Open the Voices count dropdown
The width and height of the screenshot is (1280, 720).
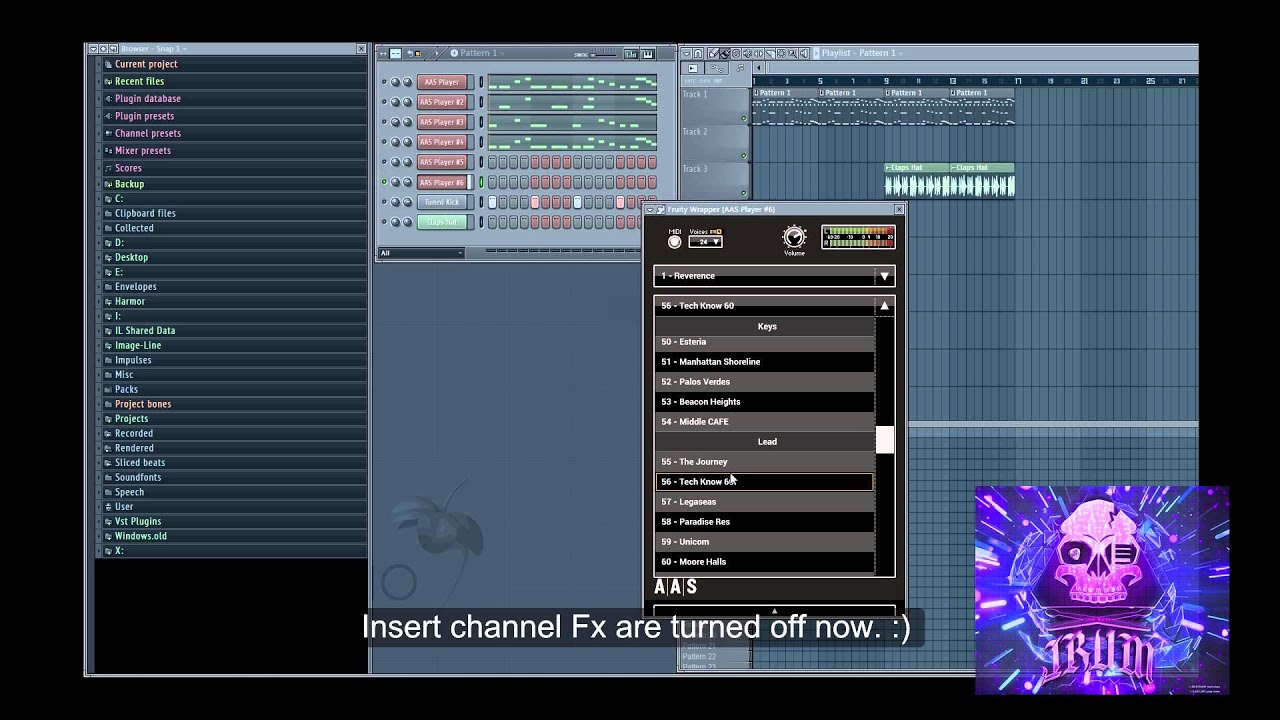click(x=706, y=242)
